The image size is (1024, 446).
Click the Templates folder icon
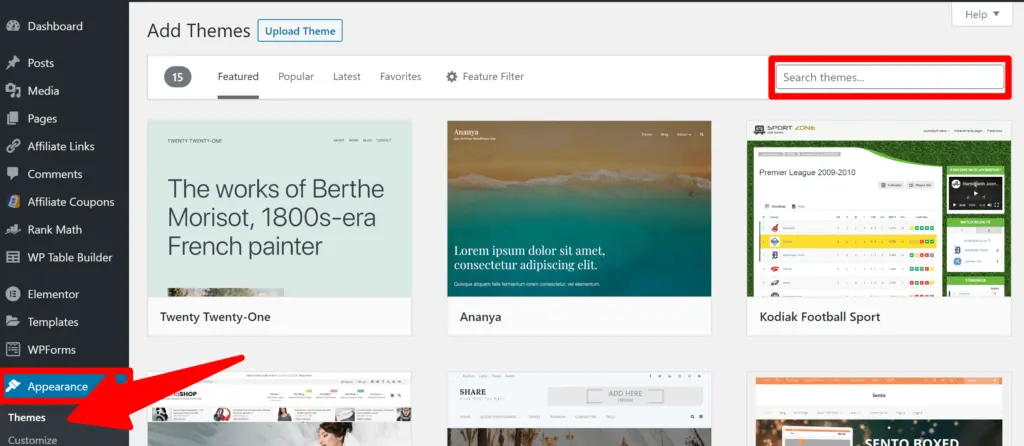pos(12,322)
